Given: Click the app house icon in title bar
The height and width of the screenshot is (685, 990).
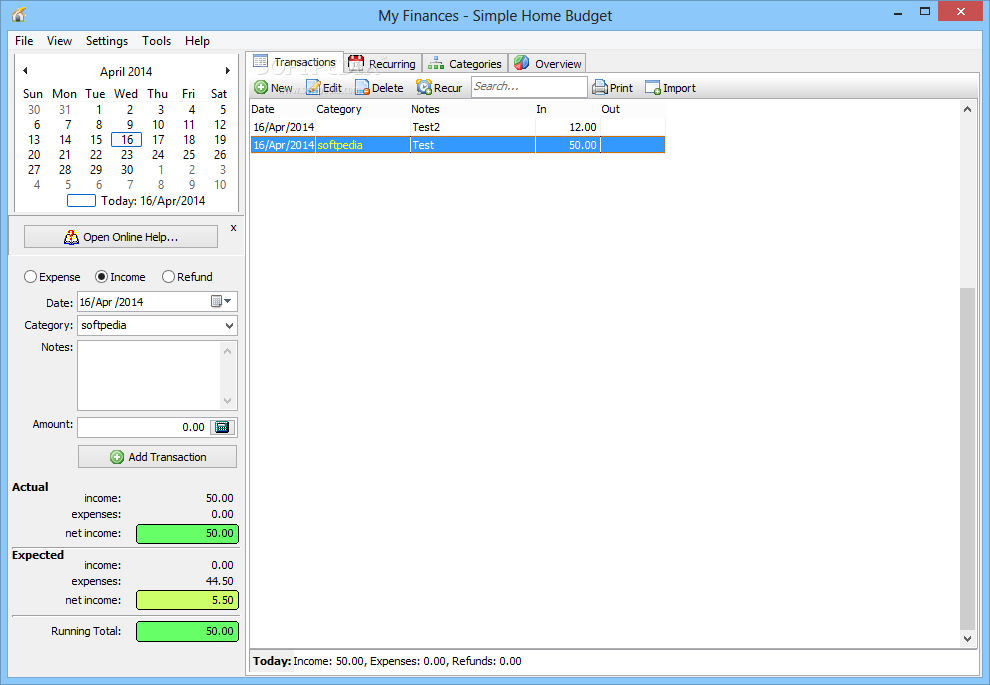Looking at the screenshot, I should pyautogui.click(x=19, y=15).
